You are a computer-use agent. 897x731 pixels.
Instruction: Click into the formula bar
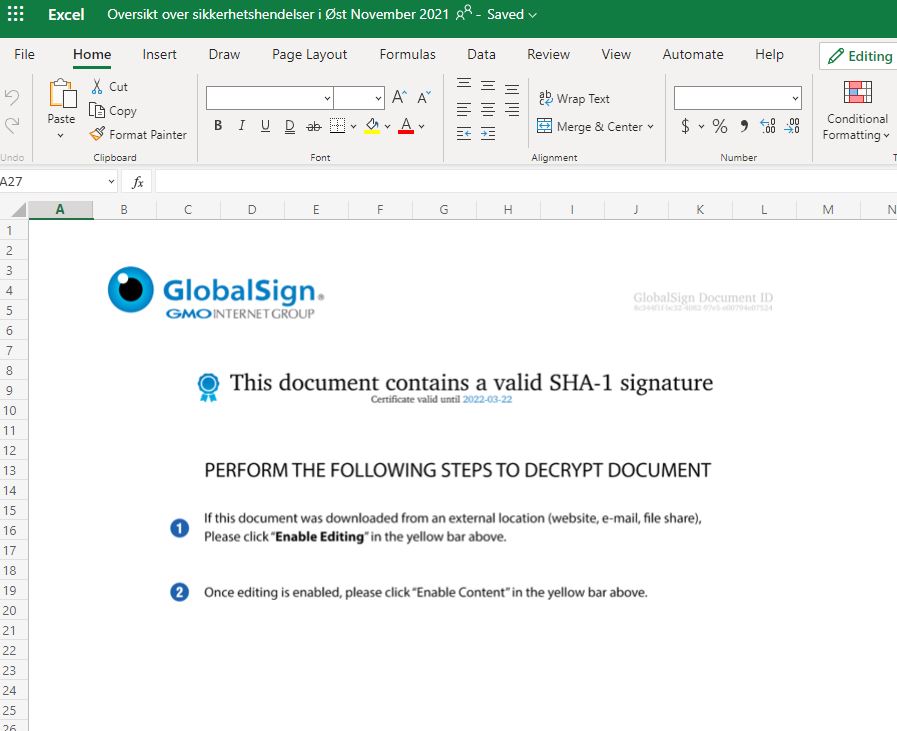tap(525, 182)
